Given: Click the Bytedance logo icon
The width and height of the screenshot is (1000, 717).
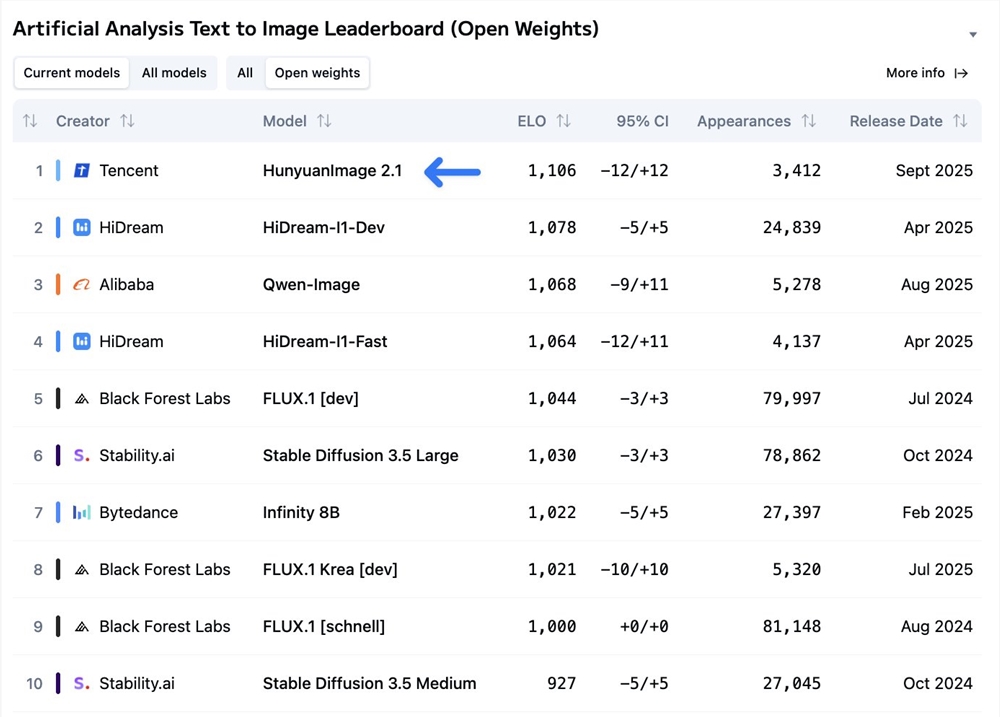Looking at the screenshot, I should click(82, 513).
